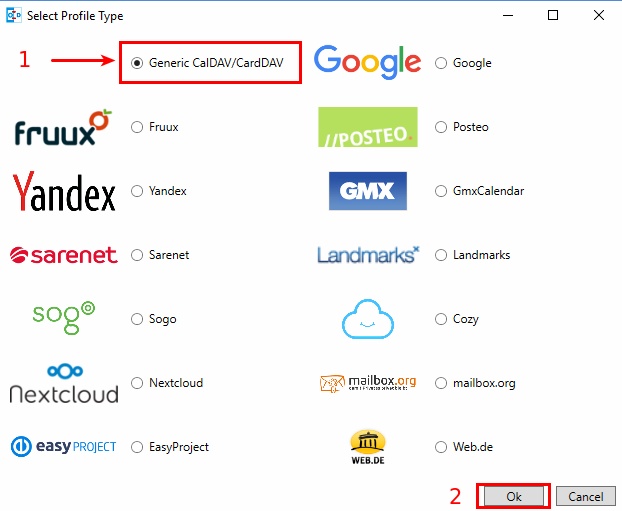Select the mailbox.org radio button

441,383
